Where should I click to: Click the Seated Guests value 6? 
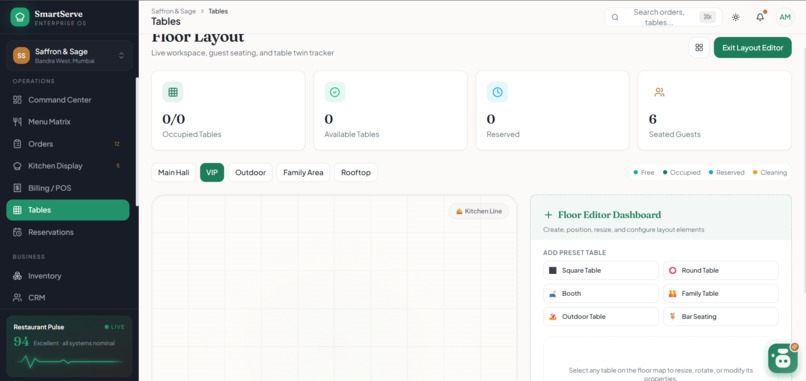click(x=653, y=119)
